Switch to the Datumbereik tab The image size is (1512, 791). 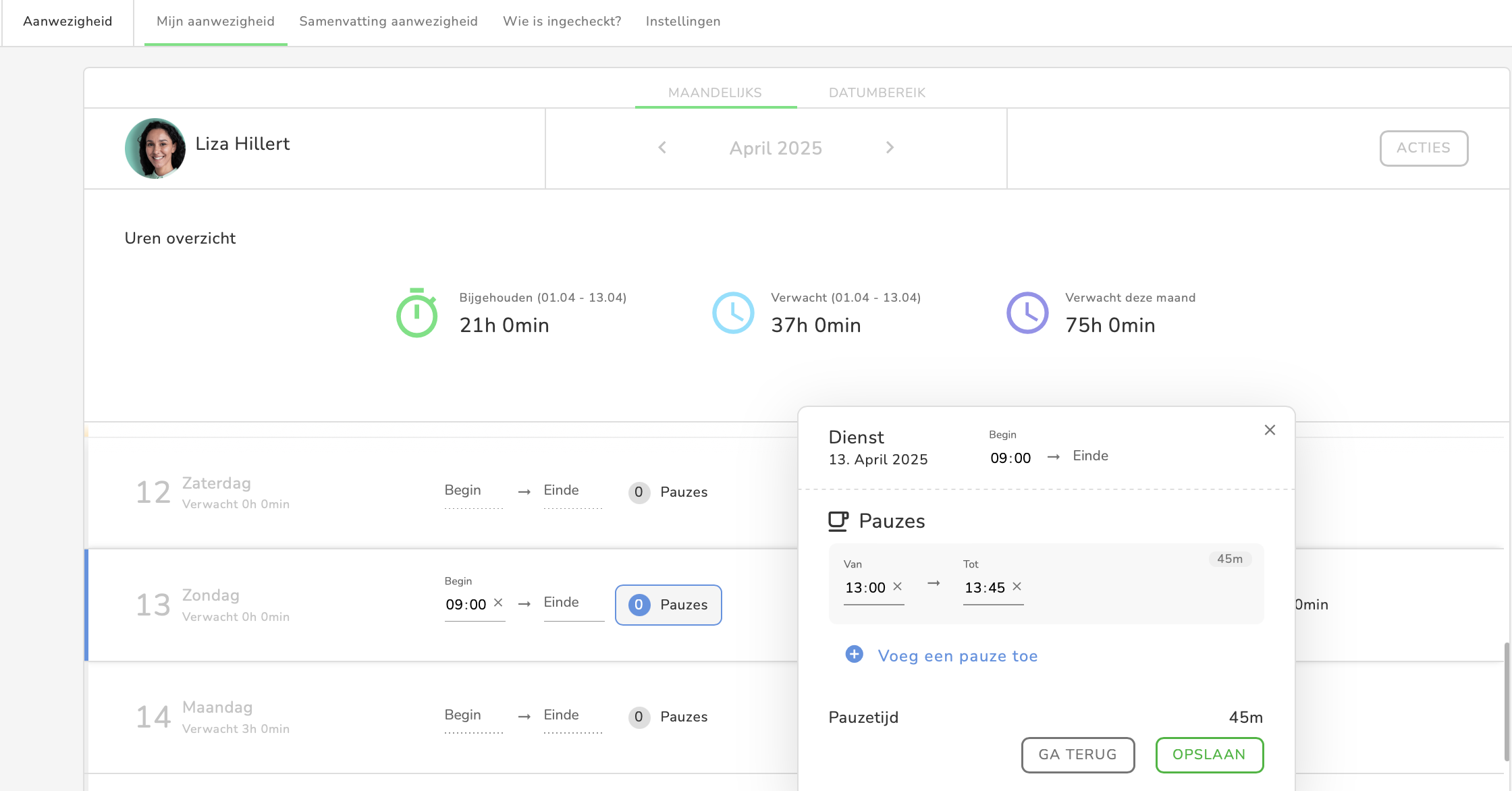[x=877, y=92]
